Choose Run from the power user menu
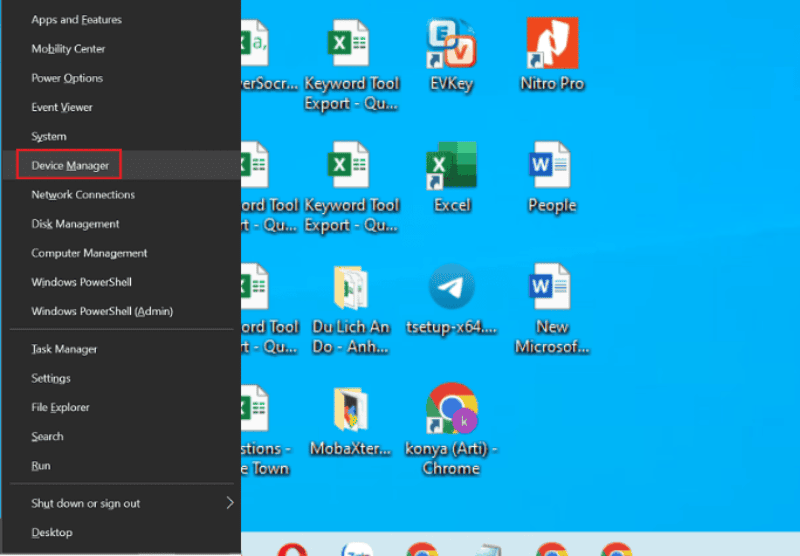This screenshot has height=556, width=800. tap(41, 466)
